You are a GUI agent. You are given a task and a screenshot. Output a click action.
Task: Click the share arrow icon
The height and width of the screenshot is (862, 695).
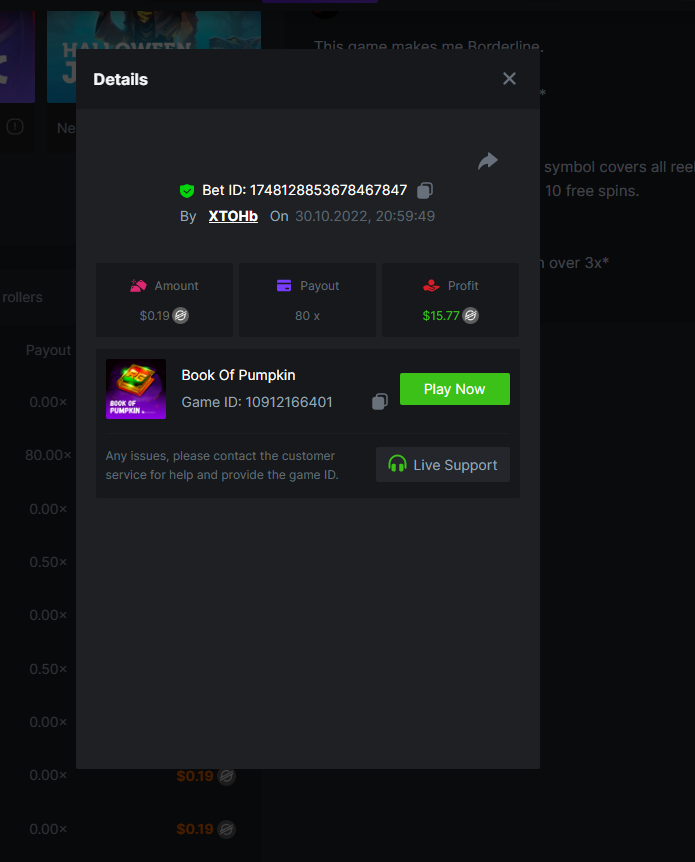488,161
